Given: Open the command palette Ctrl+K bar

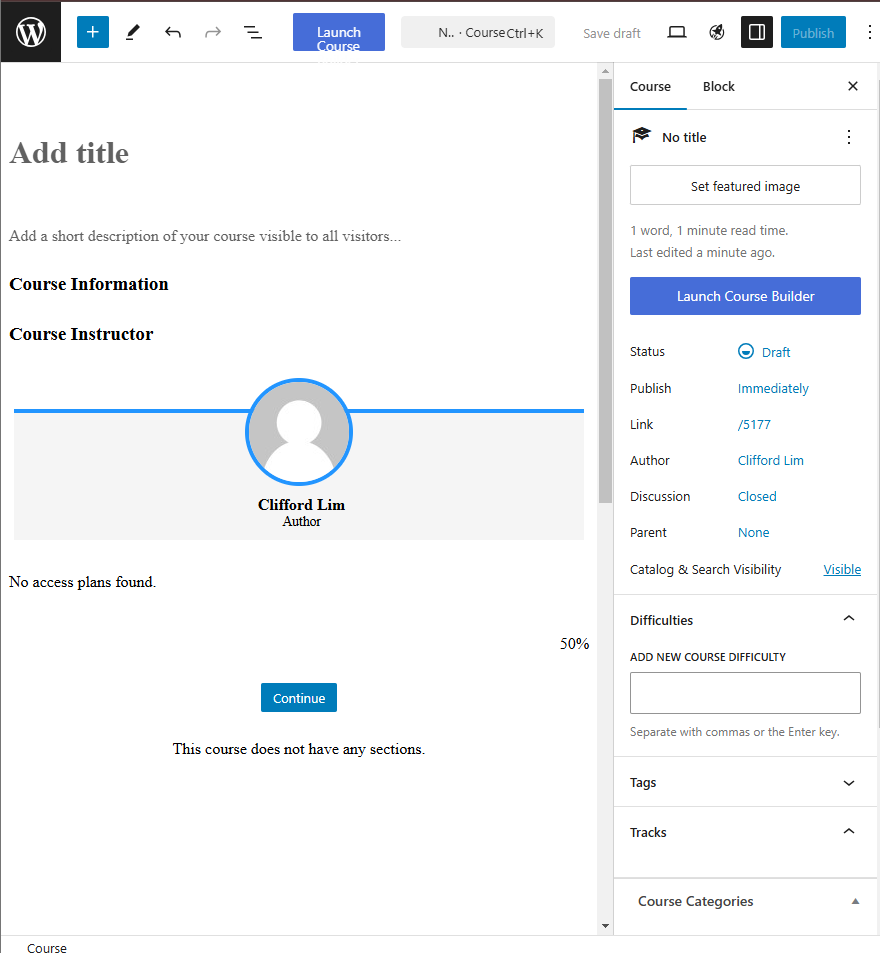Looking at the screenshot, I should pyautogui.click(x=478, y=32).
